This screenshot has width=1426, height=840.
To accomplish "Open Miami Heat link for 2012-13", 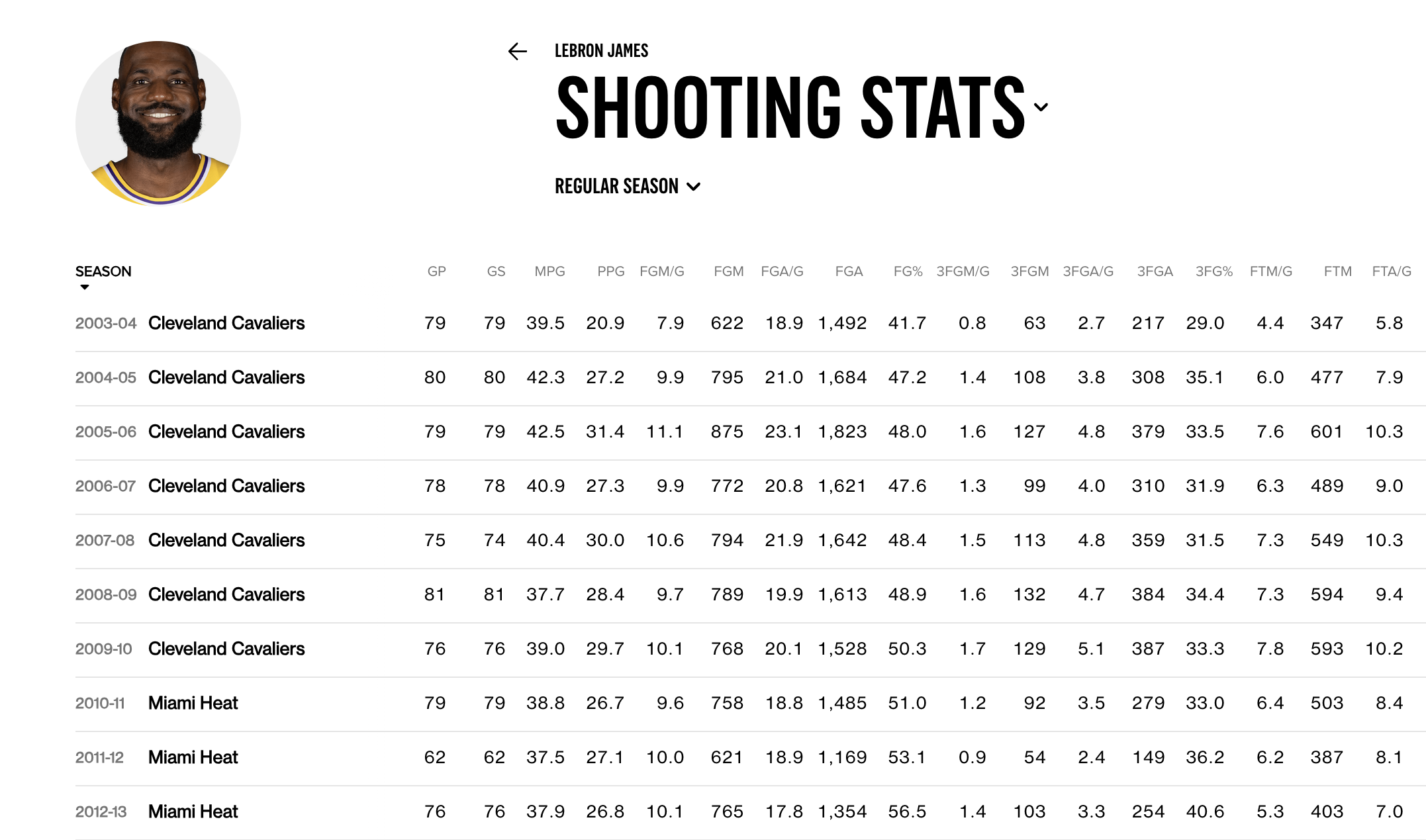I will point(193,812).
